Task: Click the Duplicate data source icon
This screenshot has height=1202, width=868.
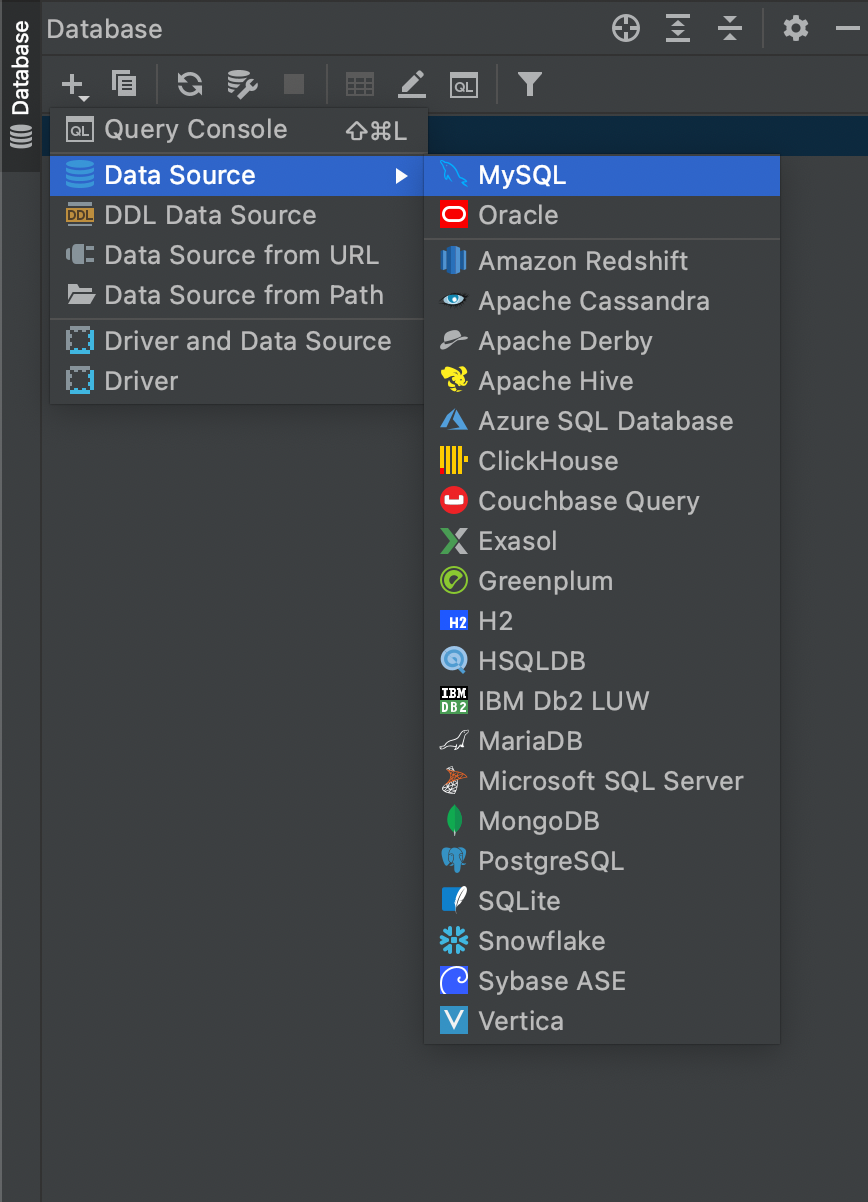Action: tap(124, 84)
